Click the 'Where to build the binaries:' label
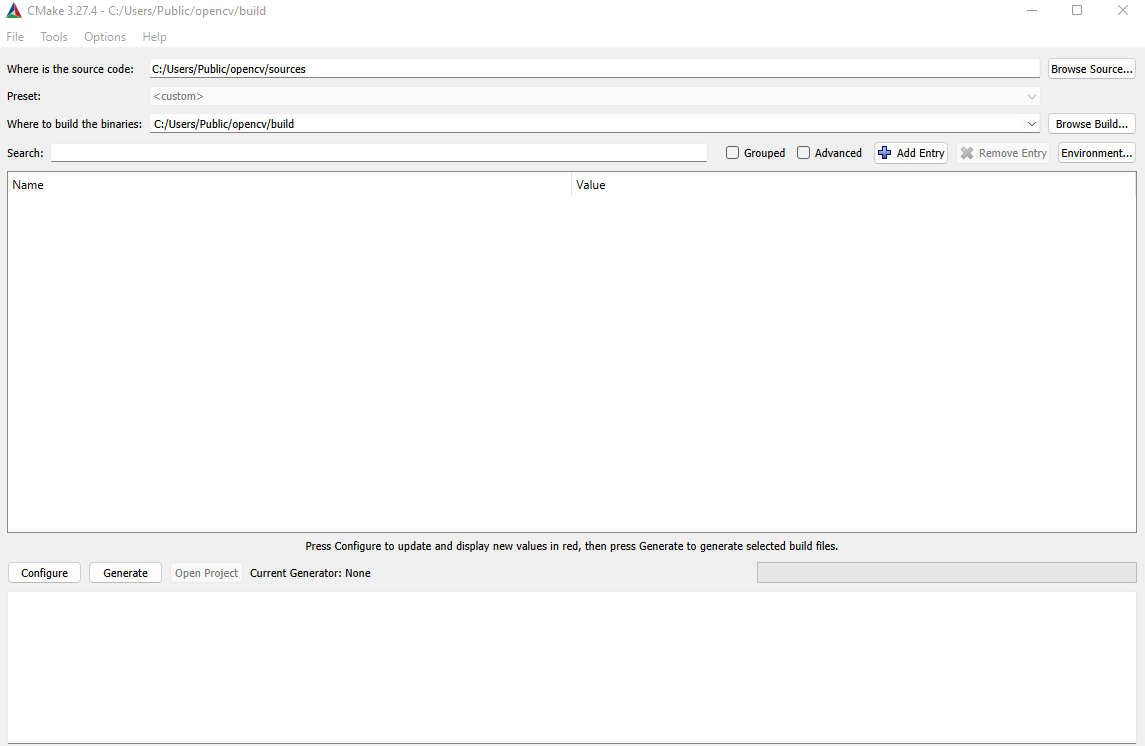This screenshot has height=746, width=1145. pos(74,124)
